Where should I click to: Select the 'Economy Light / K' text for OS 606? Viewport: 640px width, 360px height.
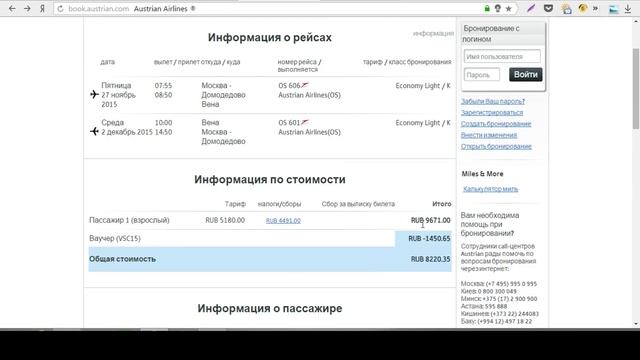click(422, 86)
